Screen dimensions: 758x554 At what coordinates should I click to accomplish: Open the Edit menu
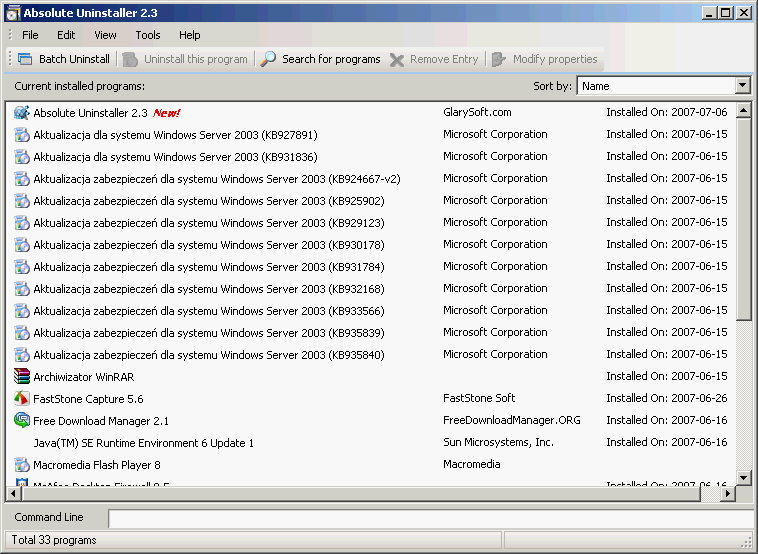tap(66, 35)
